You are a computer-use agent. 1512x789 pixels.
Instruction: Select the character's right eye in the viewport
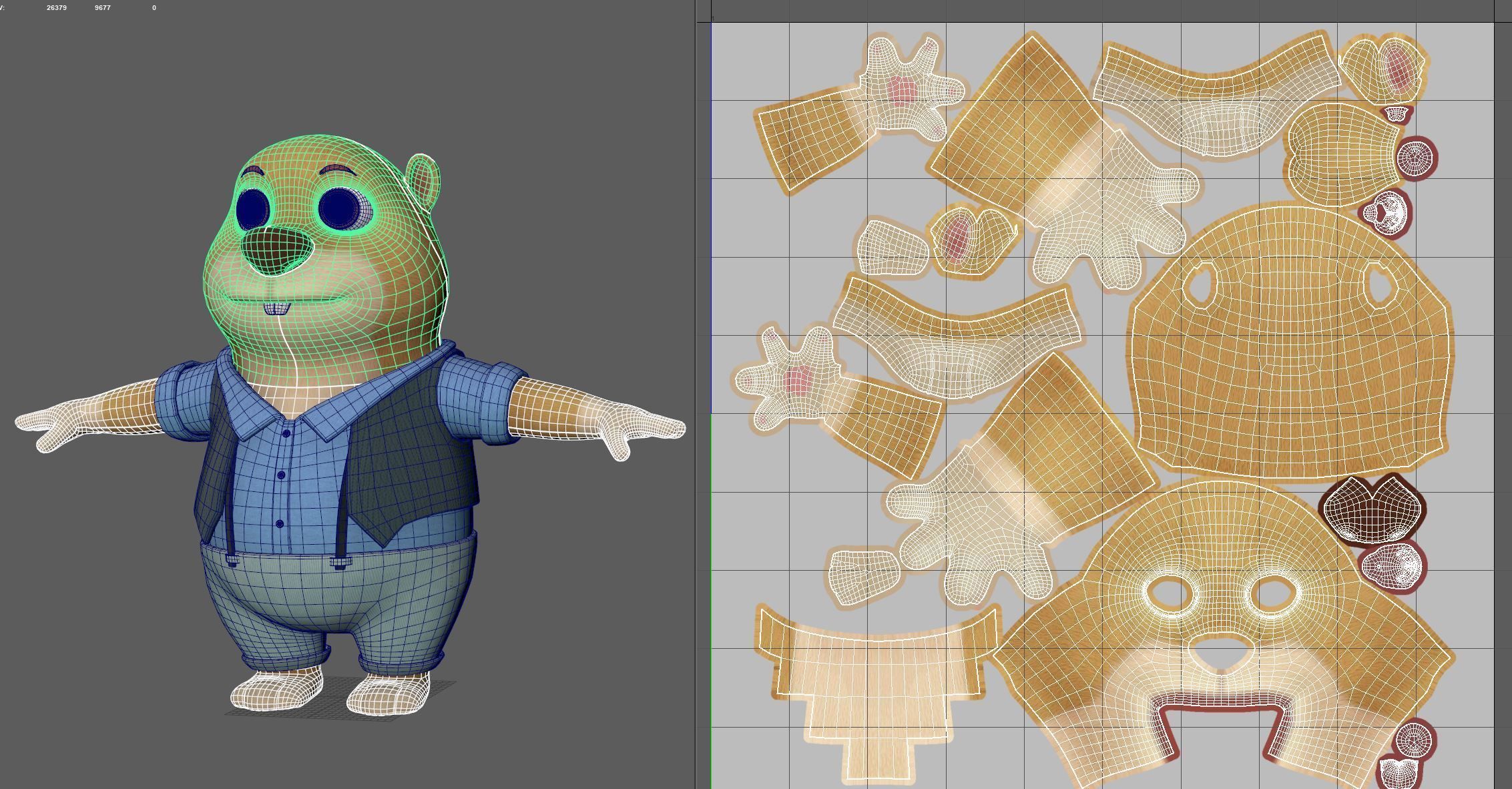click(252, 208)
